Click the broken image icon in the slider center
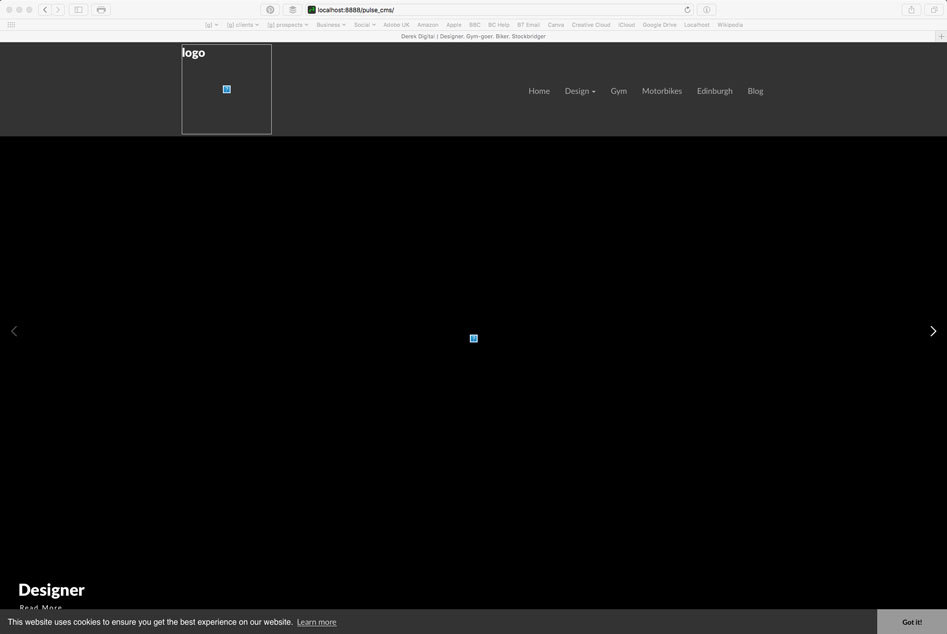This screenshot has height=634, width=947. click(474, 338)
